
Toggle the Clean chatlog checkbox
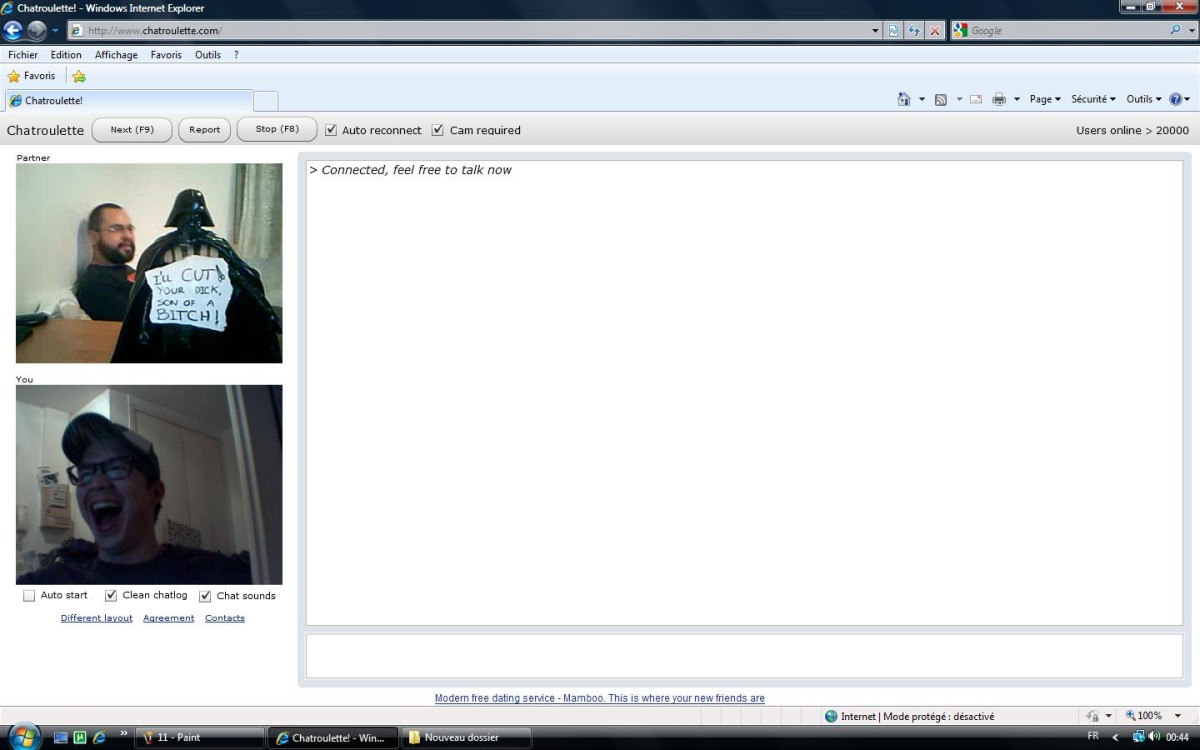[111, 596]
